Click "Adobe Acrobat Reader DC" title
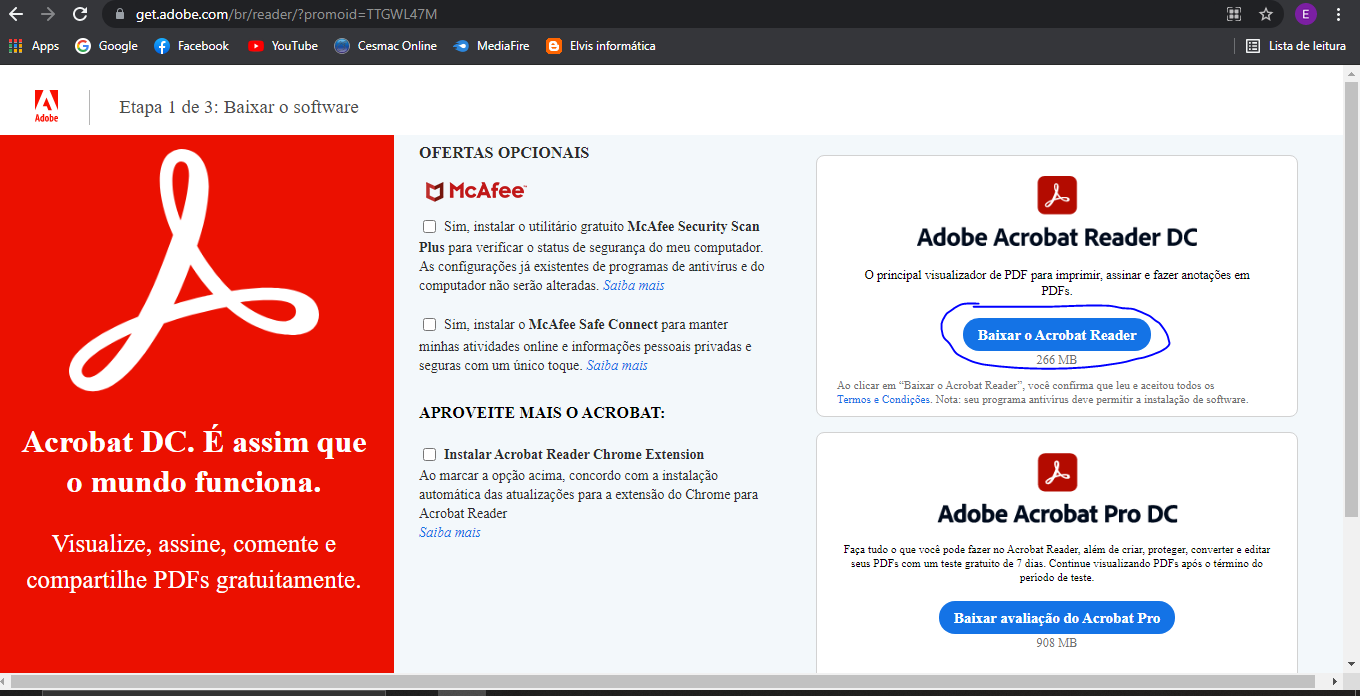The image size is (1360, 696). pyautogui.click(x=1057, y=238)
